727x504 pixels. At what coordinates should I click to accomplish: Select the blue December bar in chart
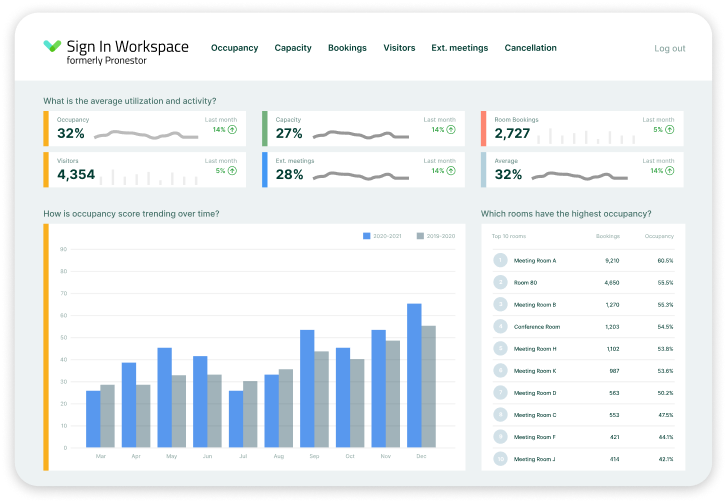coord(414,376)
